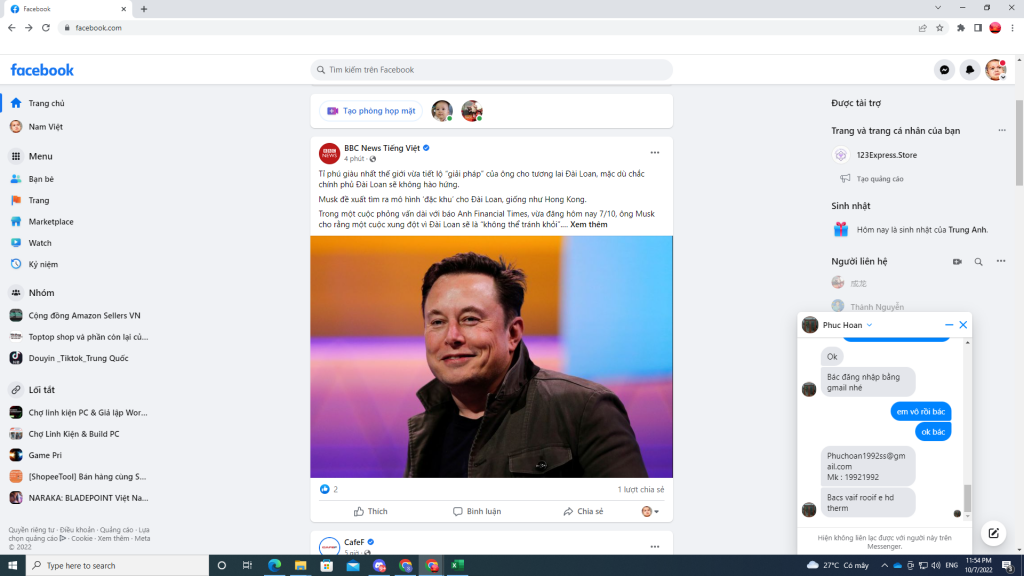1024x576 pixels.
Task: Click the Facebook search input field
Action: click(x=492, y=70)
